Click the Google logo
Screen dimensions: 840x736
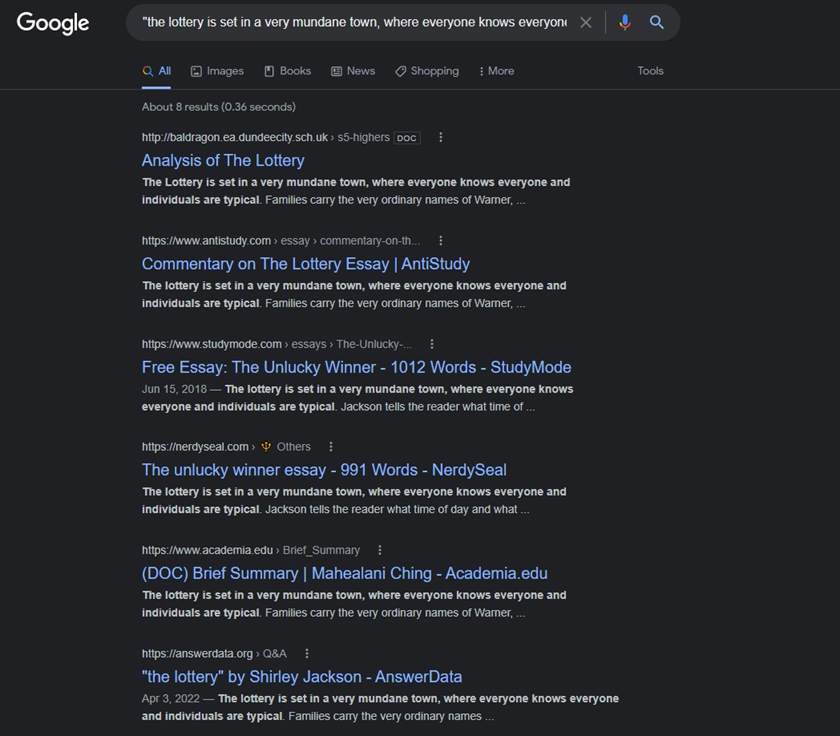53,23
